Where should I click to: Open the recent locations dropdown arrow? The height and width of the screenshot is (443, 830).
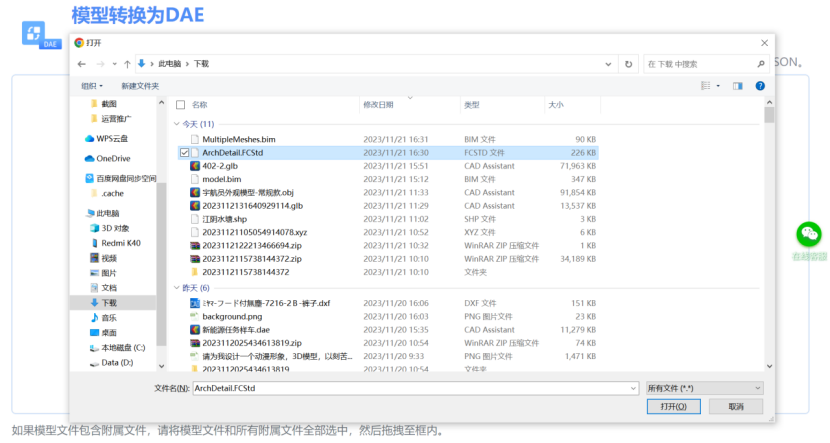pos(114,64)
